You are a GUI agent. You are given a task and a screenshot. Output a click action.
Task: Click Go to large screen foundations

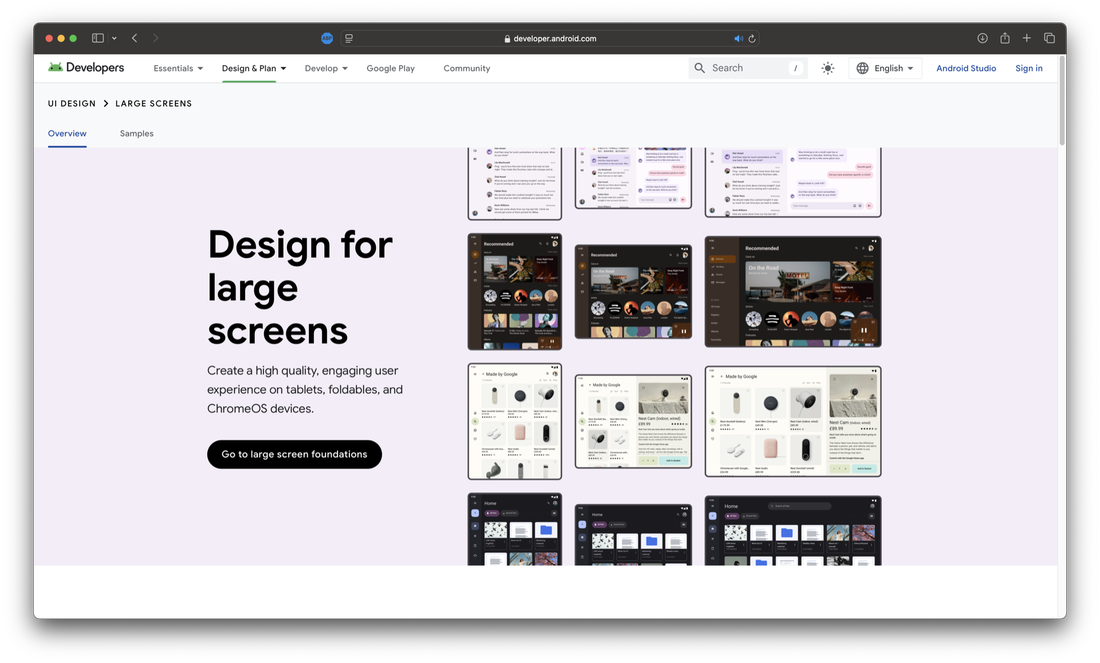click(295, 454)
